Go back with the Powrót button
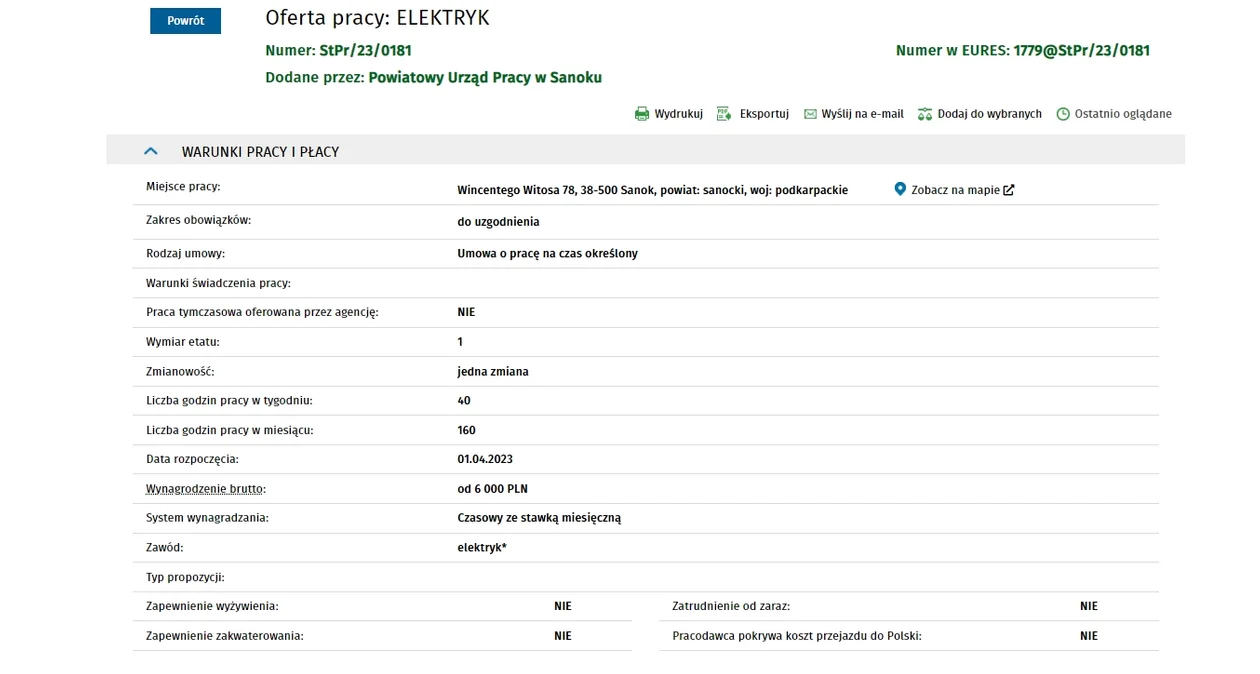Screen dimensions: 1260x674 [185, 21]
